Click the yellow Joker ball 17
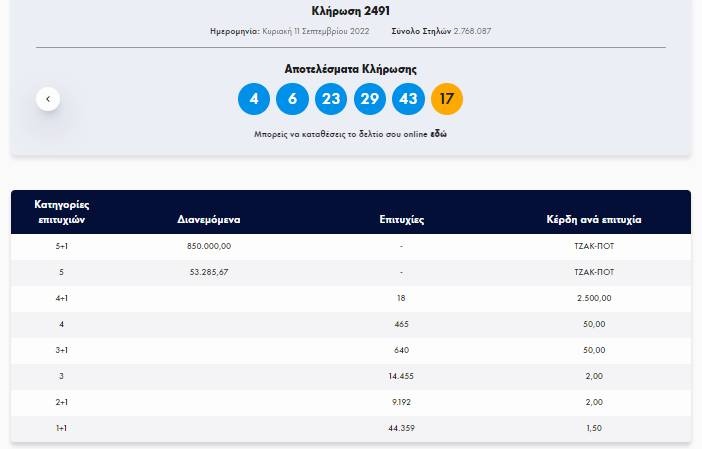702x449 pixels. pyautogui.click(x=447, y=100)
